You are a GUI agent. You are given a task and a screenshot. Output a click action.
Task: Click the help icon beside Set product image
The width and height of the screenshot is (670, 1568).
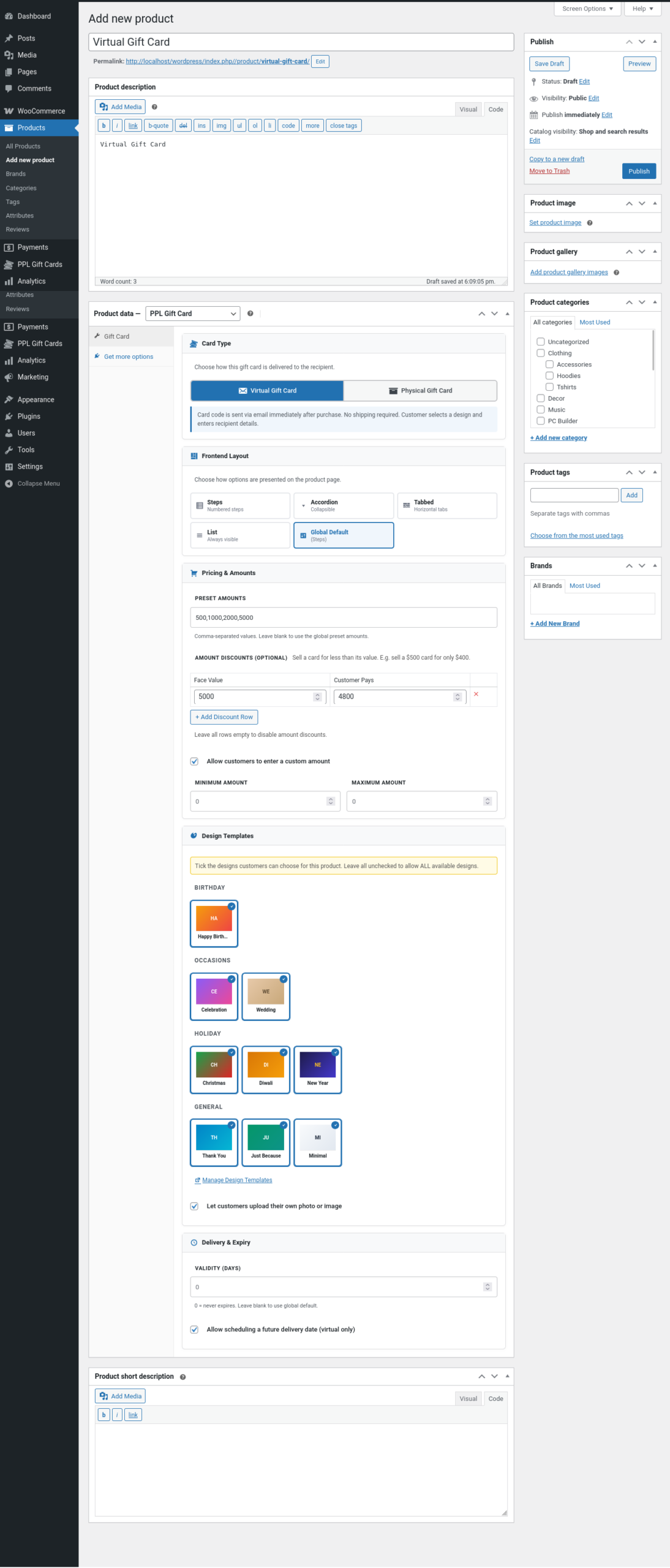(589, 223)
